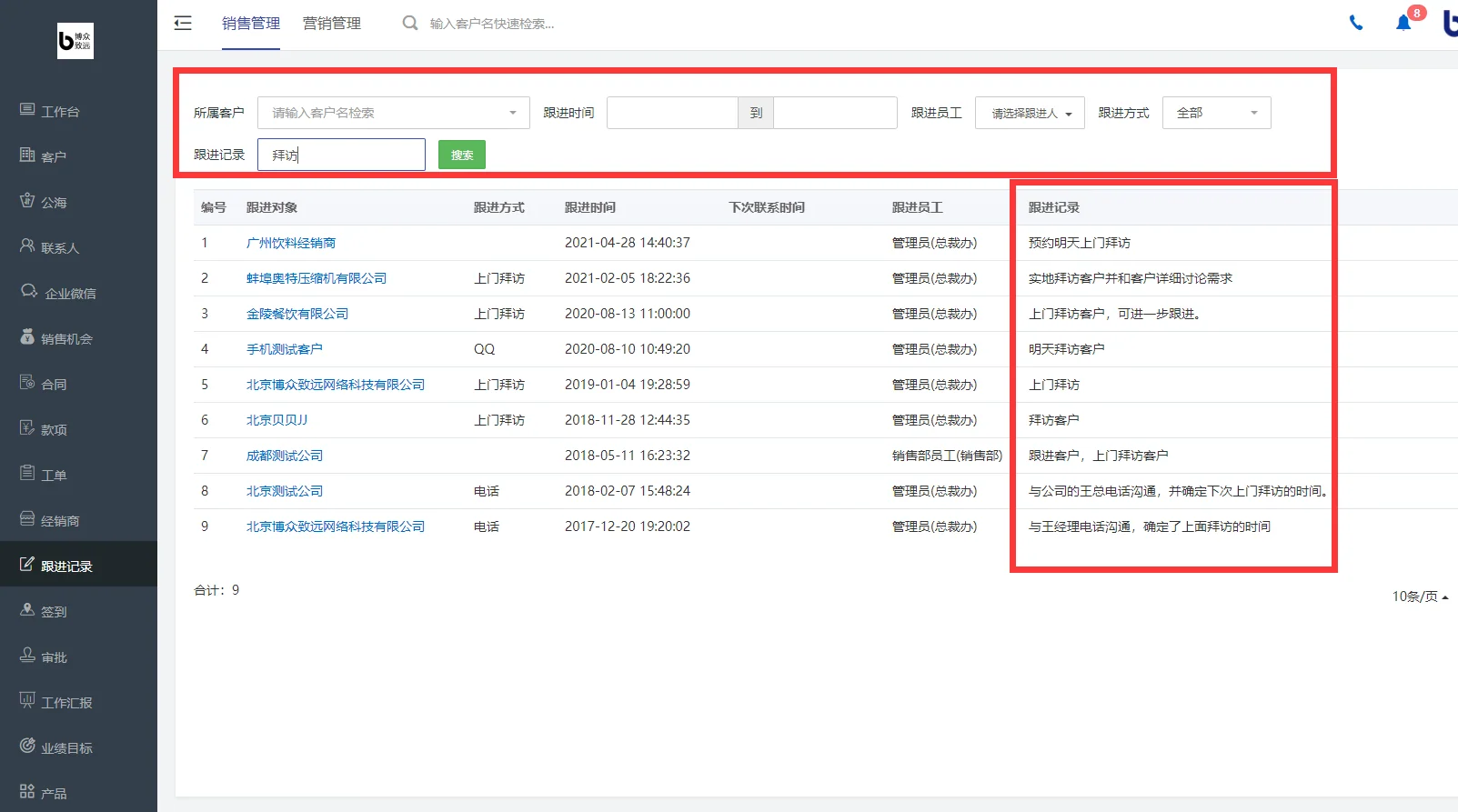This screenshot has height=812, width=1458.
Task: Switch to 销售管理 tab
Action: (251, 24)
